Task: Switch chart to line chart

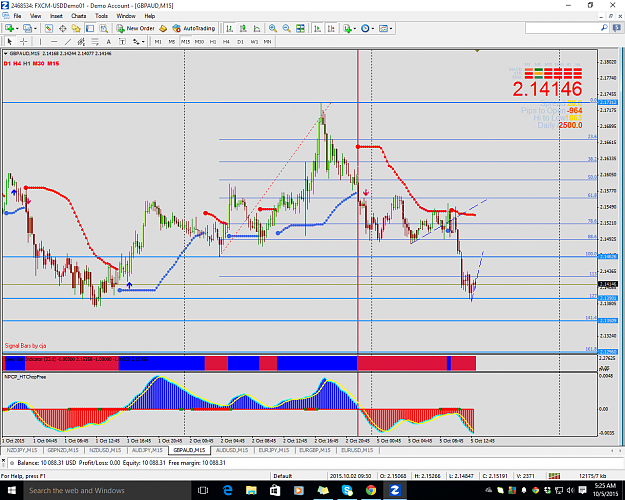Action: click(x=257, y=28)
